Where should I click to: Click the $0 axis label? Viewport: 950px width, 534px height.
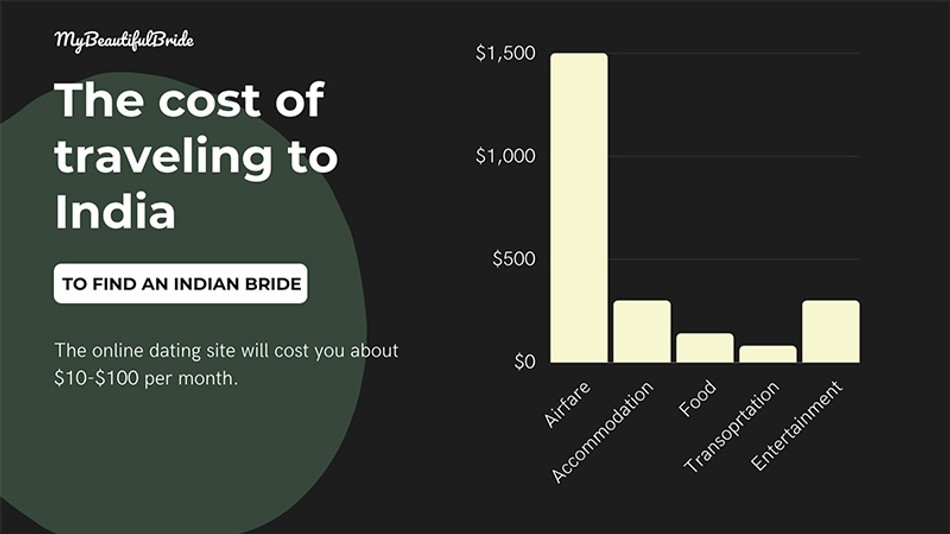(525, 362)
